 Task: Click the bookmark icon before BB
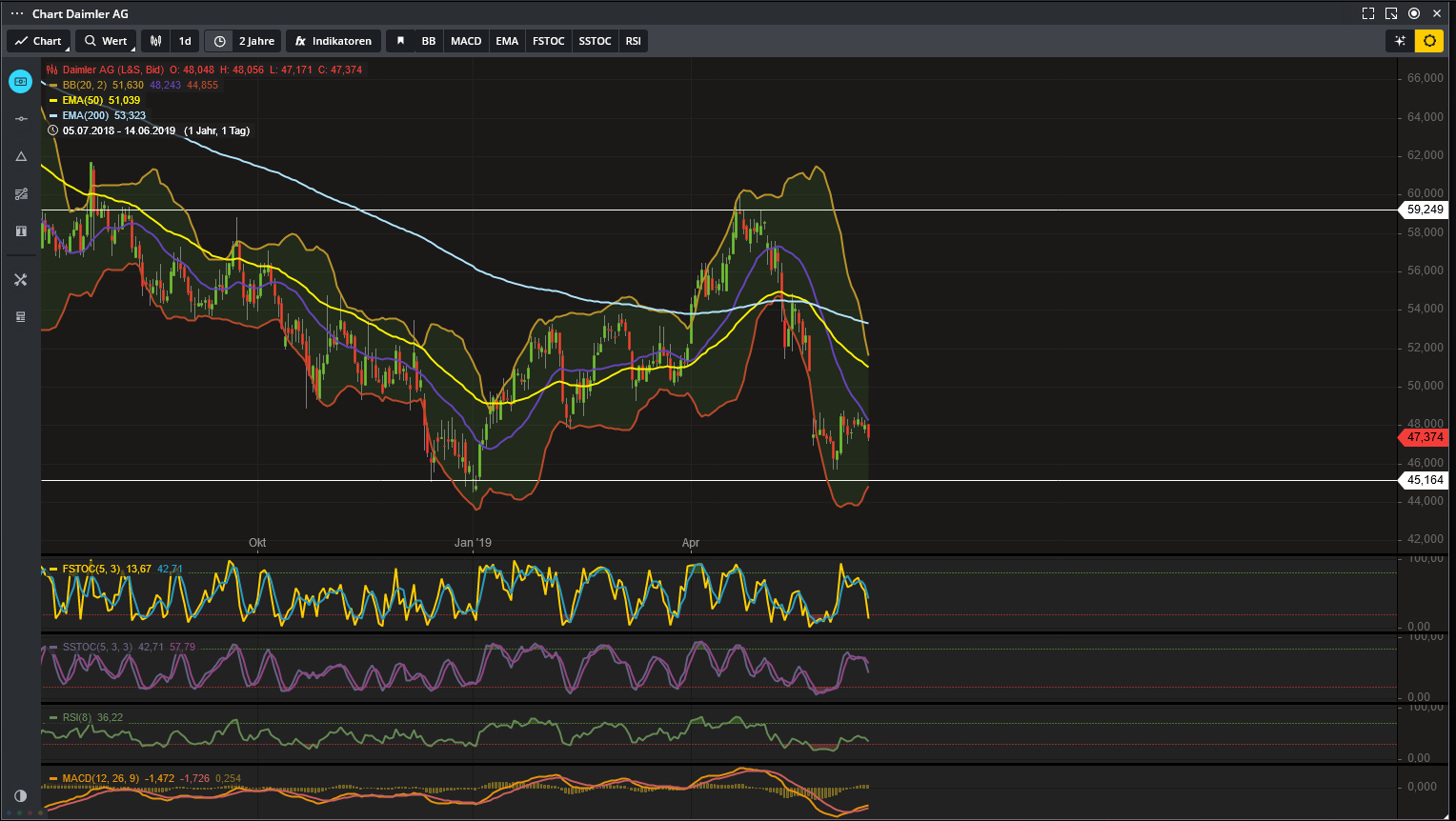click(400, 41)
